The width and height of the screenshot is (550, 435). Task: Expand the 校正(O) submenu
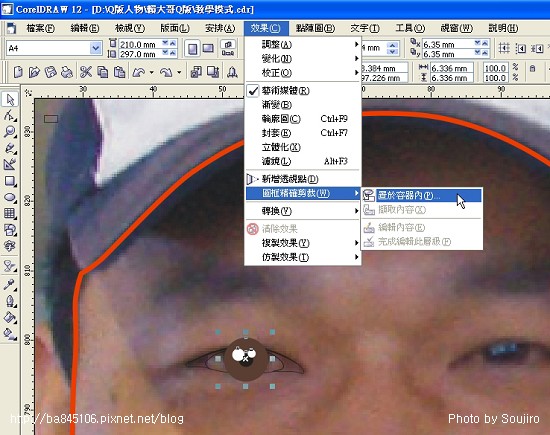click(303, 73)
